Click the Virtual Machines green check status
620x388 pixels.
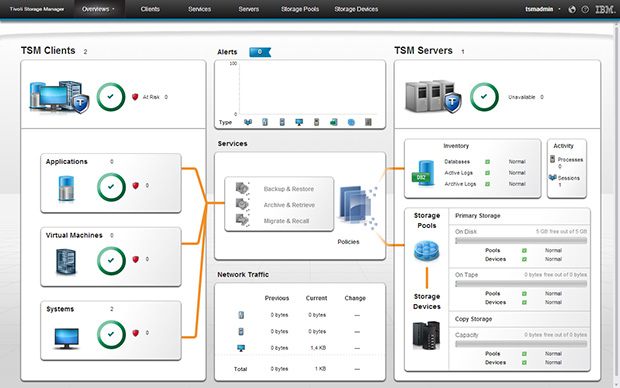(111, 261)
